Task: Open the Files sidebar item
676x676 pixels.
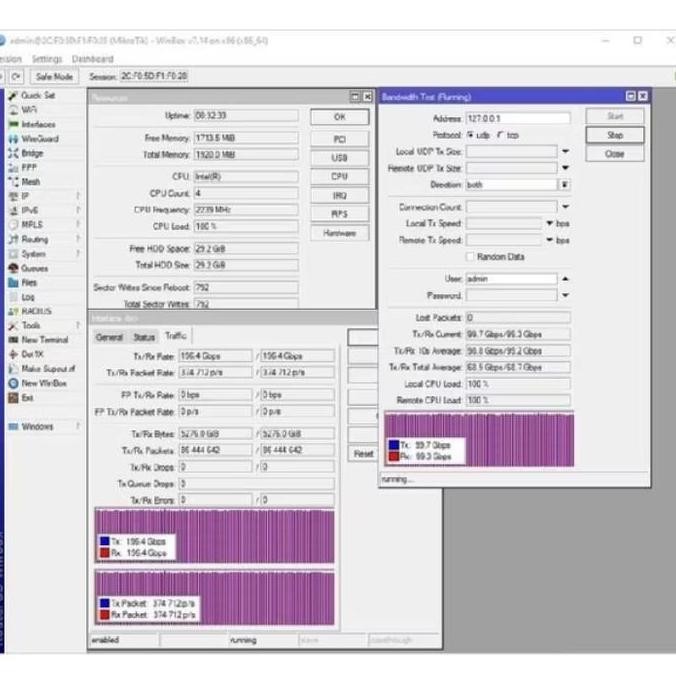Action: point(29,282)
